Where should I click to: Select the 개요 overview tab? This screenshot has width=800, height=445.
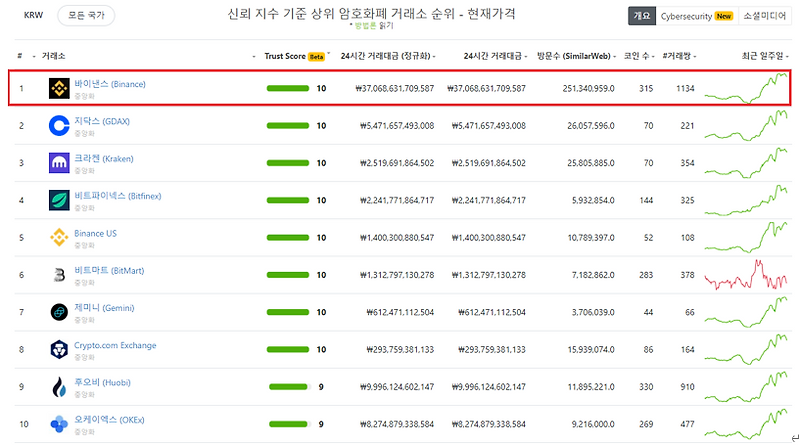click(642, 16)
